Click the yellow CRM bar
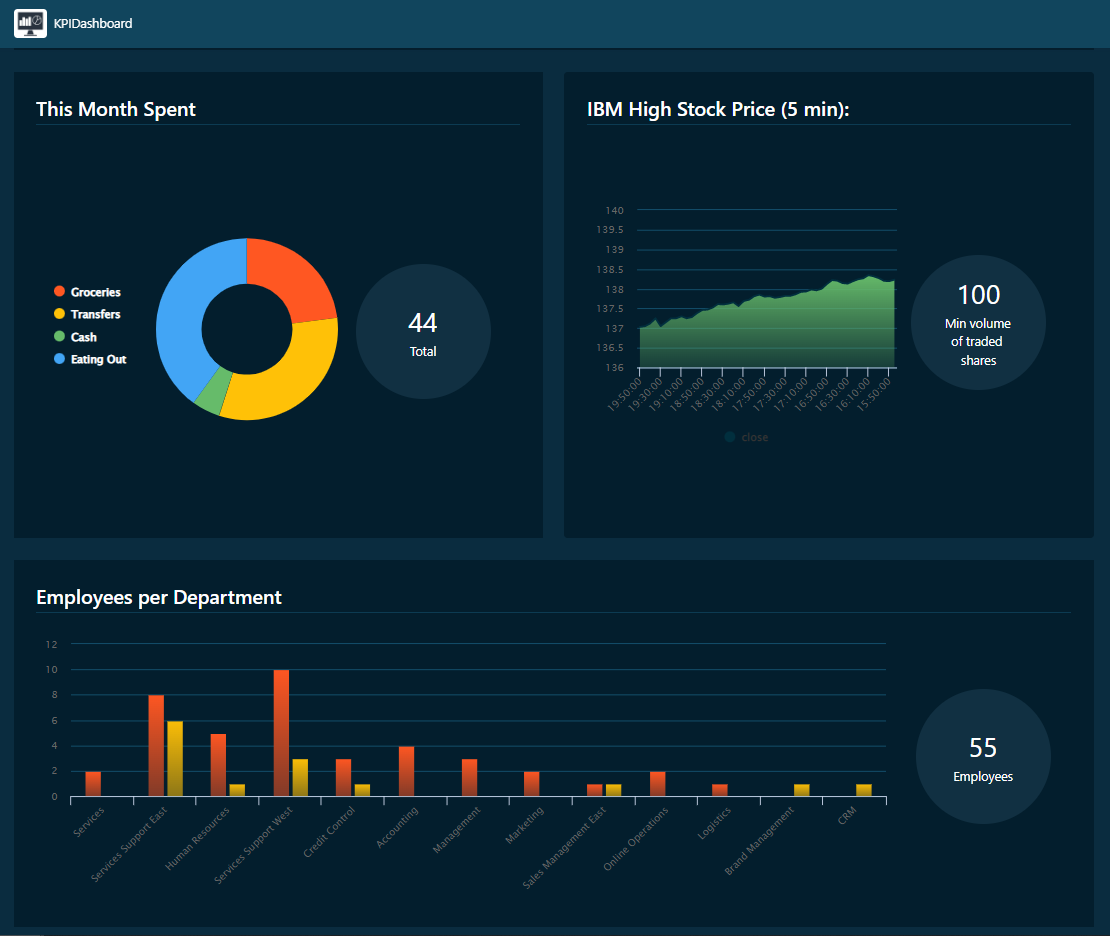This screenshot has height=936, width=1110. tap(863, 790)
